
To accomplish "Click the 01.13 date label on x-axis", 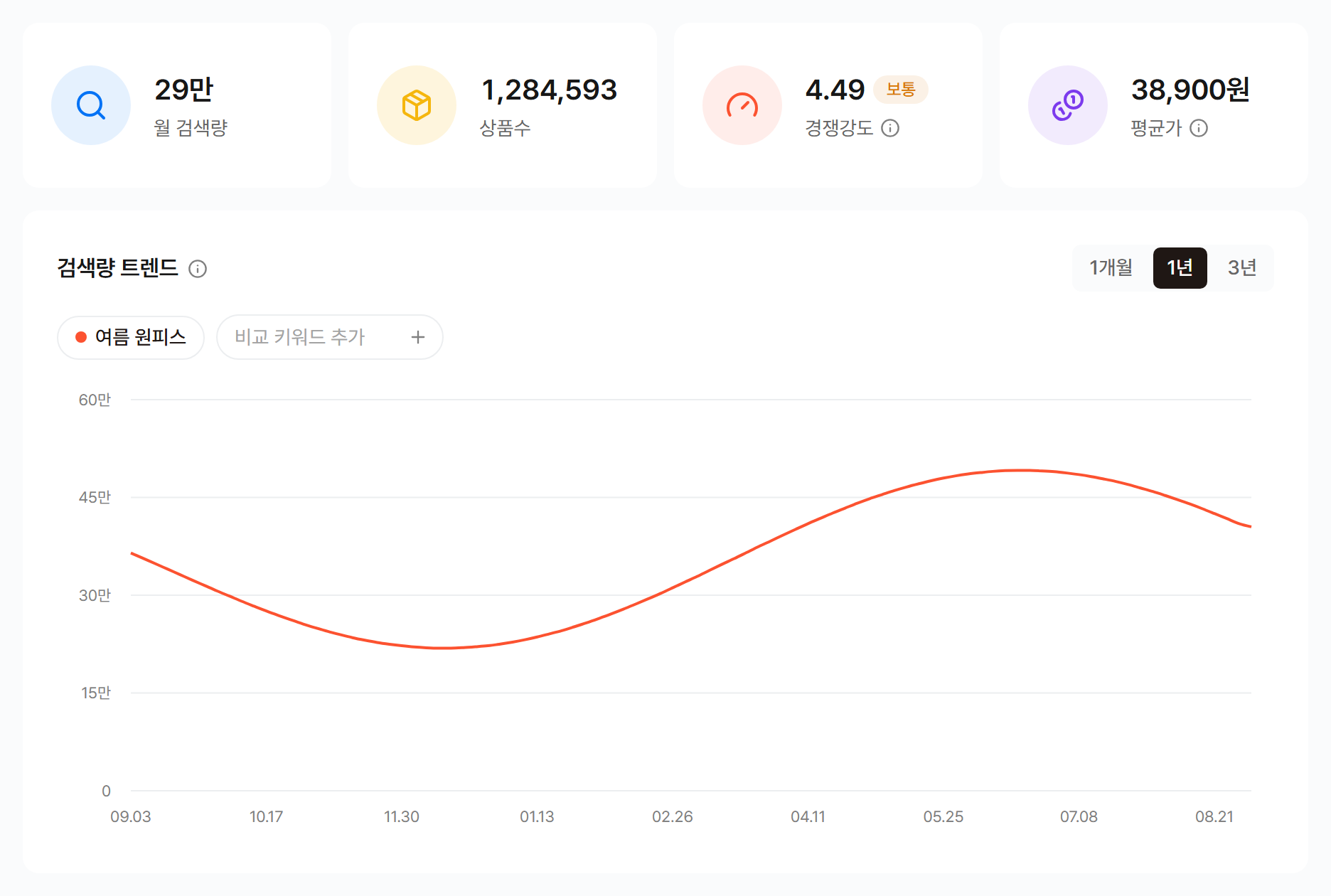I will (537, 816).
